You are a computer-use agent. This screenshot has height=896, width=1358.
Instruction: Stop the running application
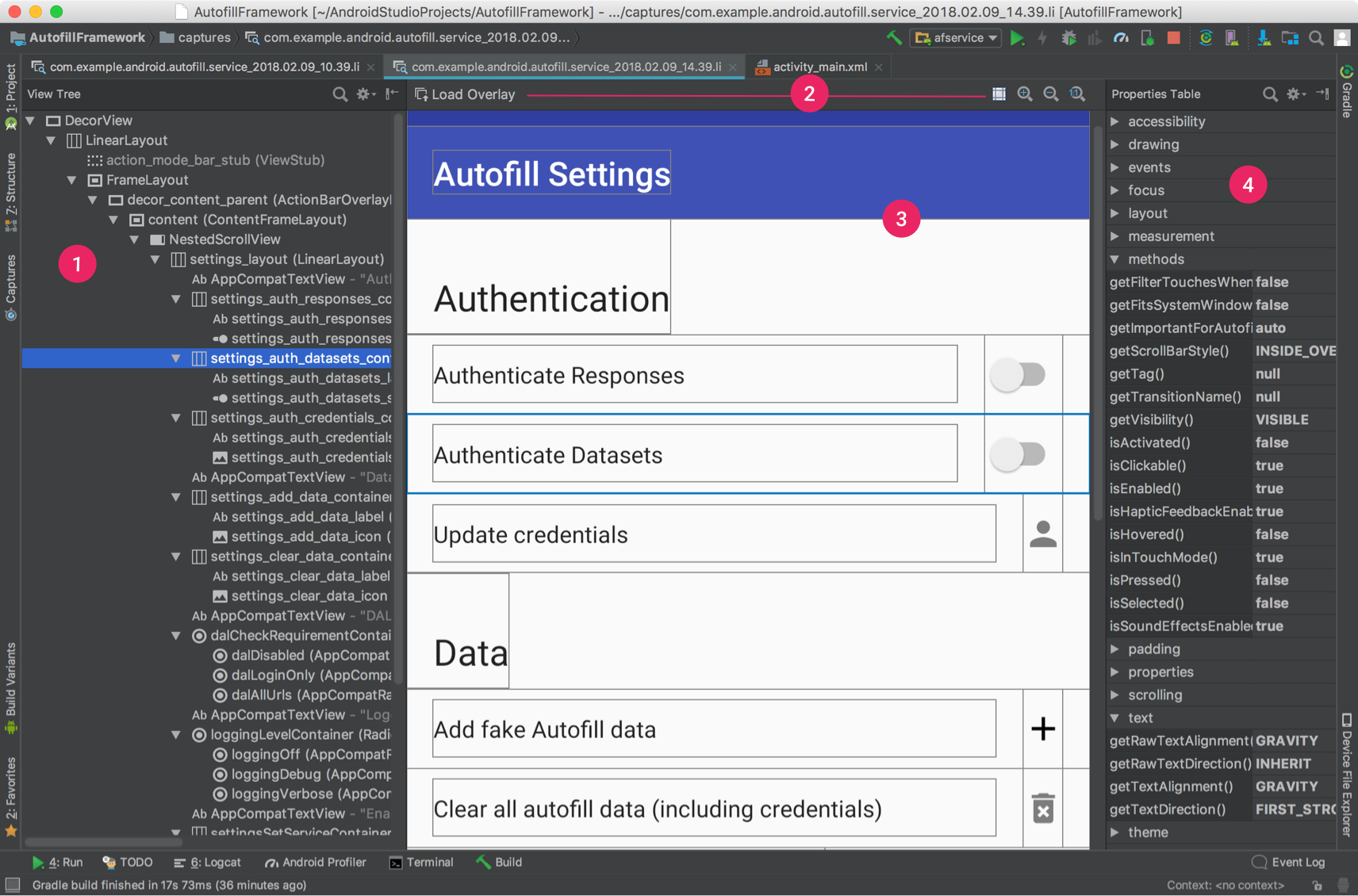1173,37
